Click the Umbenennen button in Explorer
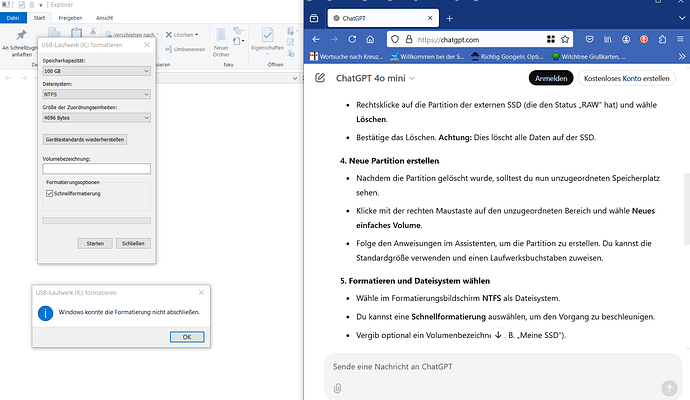 (x=185, y=49)
